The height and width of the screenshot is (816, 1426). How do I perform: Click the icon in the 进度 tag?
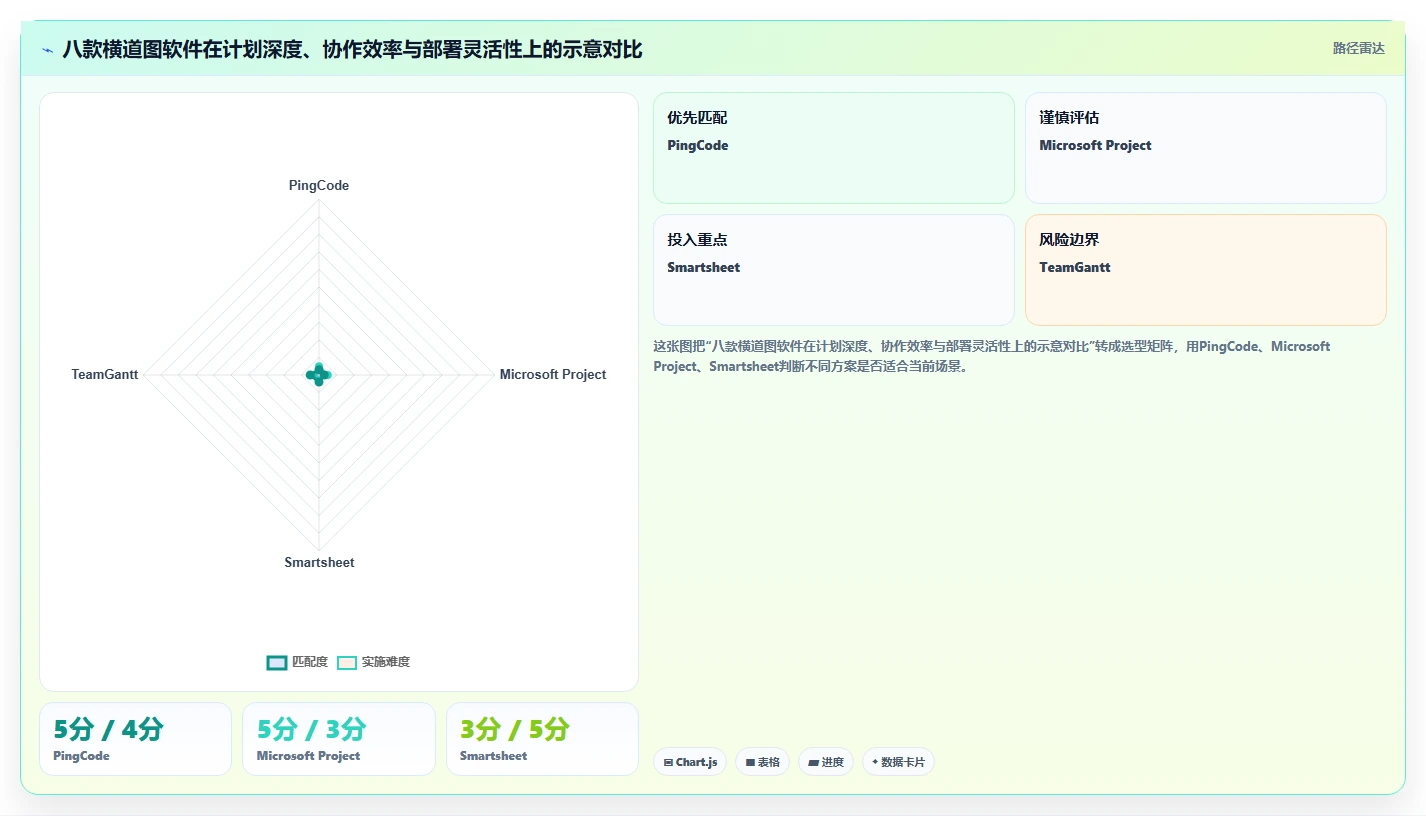[x=813, y=762]
